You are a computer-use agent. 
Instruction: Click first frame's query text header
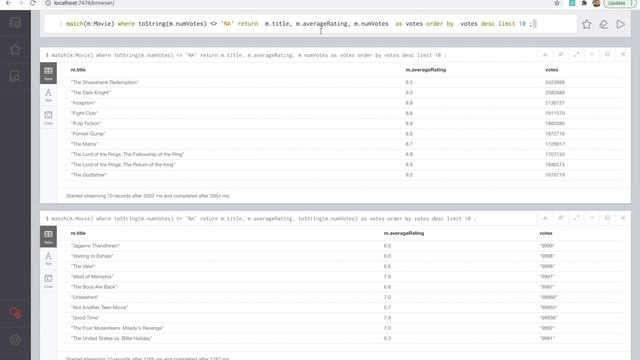point(246,55)
